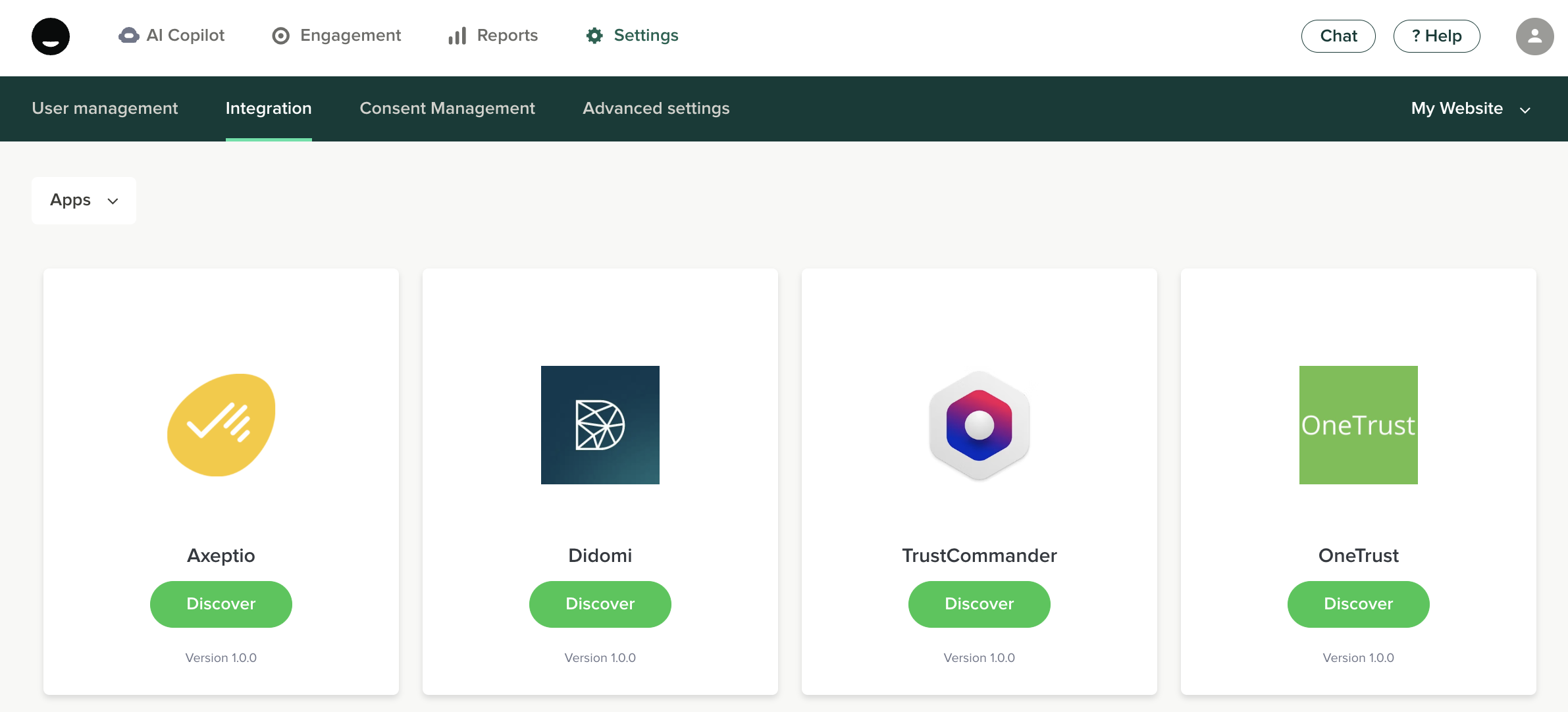The width and height of the screenshot is (1568, 712).
Task: Go to Advanced settings tab
Action: pyautogui.click(x=656, y=109)
